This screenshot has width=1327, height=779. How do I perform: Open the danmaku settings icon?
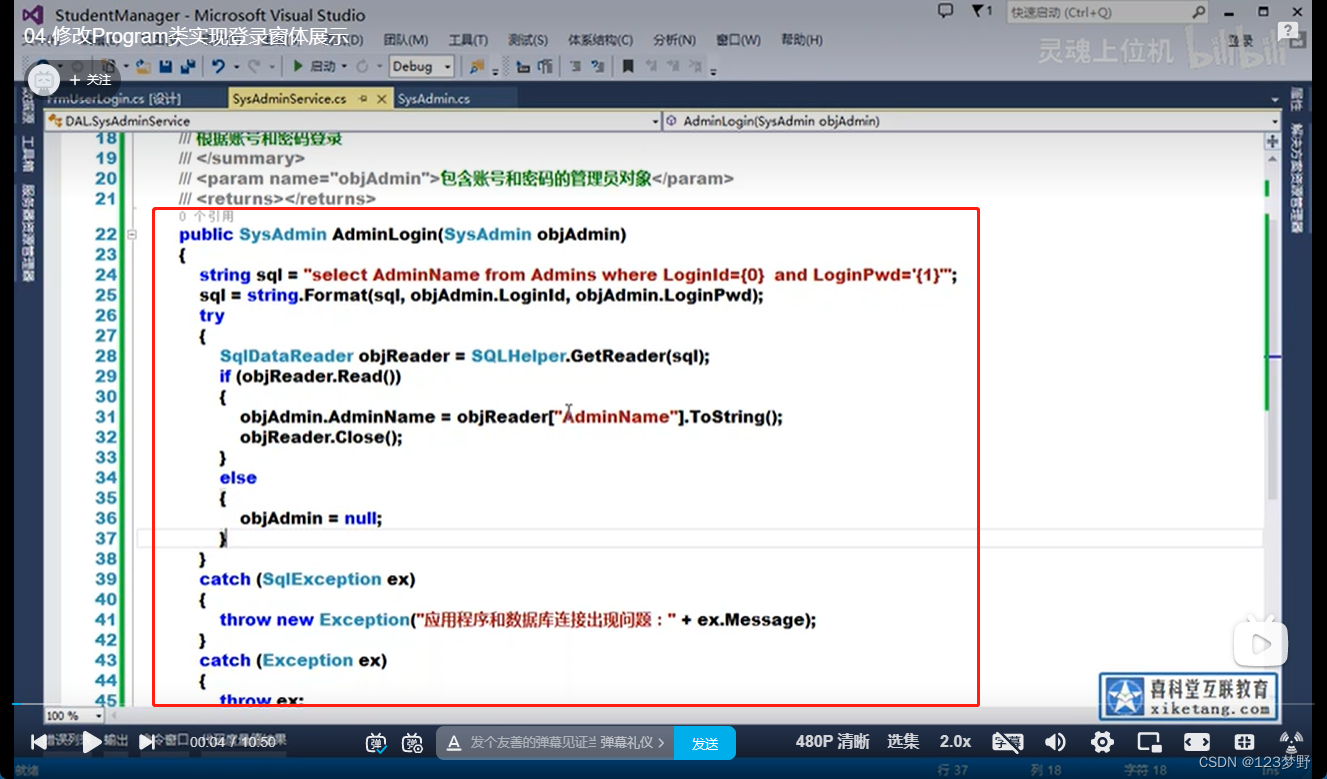412,742
